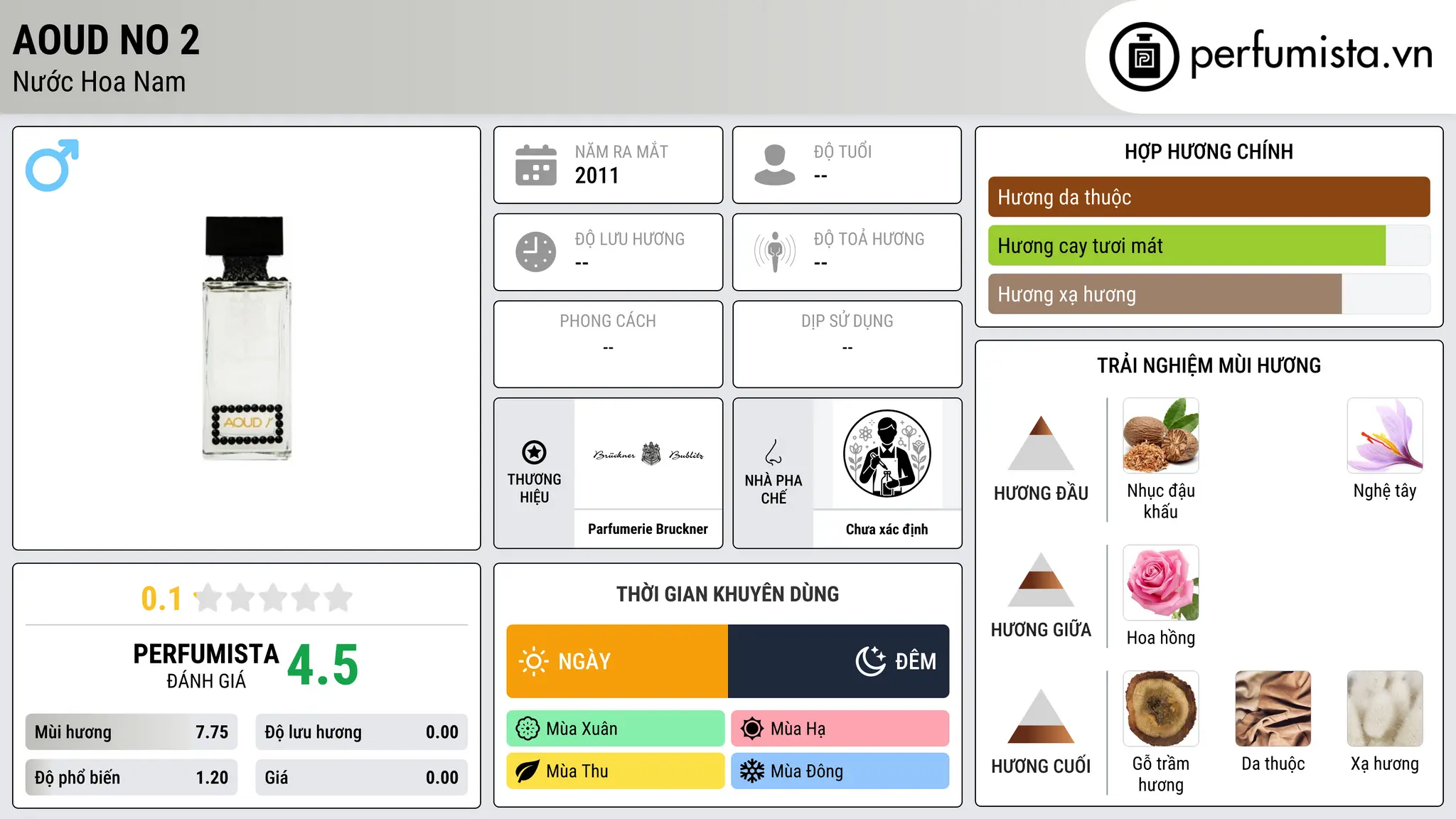Click the Hoa hồng note name

pos(1161,638)
